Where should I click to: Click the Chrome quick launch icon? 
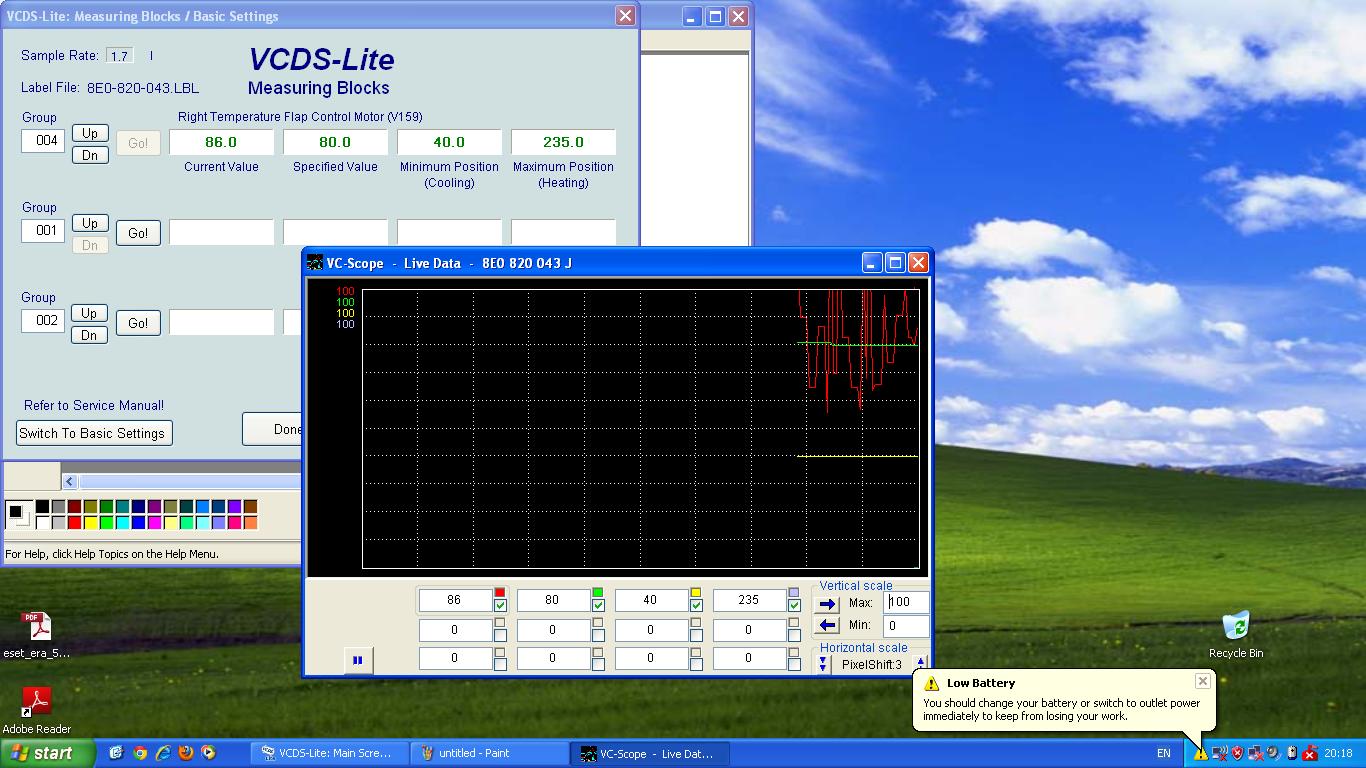140,753
